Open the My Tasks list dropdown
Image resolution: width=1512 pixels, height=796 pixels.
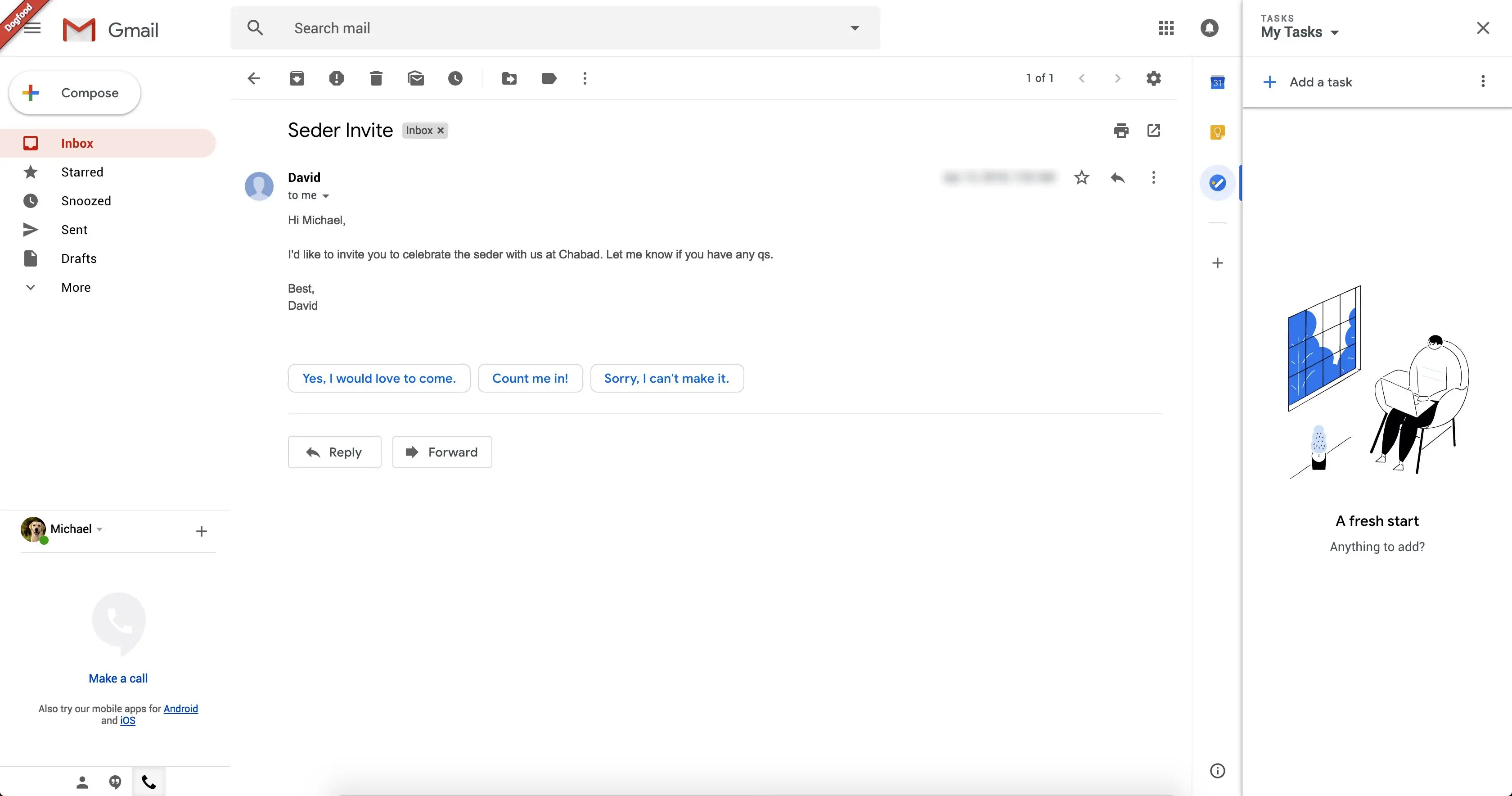[1335, 33]
